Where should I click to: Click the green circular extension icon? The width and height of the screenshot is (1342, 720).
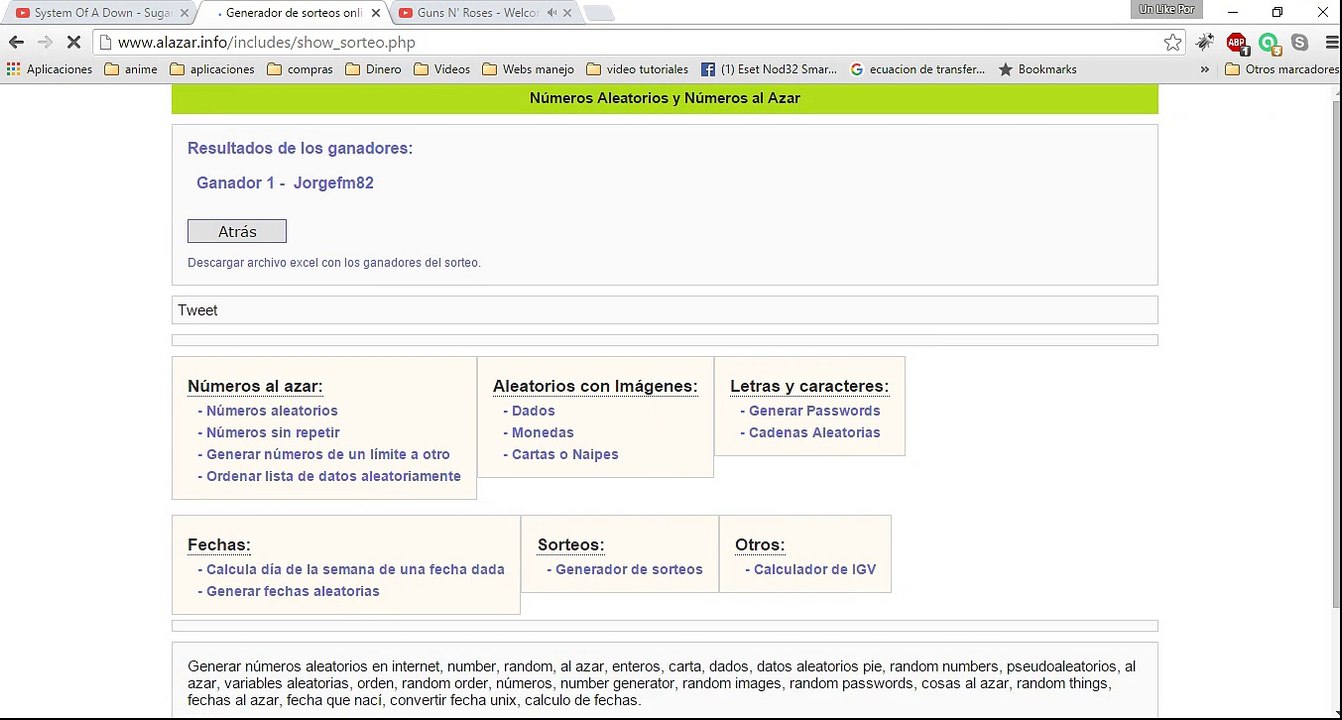click(1269, 42)
